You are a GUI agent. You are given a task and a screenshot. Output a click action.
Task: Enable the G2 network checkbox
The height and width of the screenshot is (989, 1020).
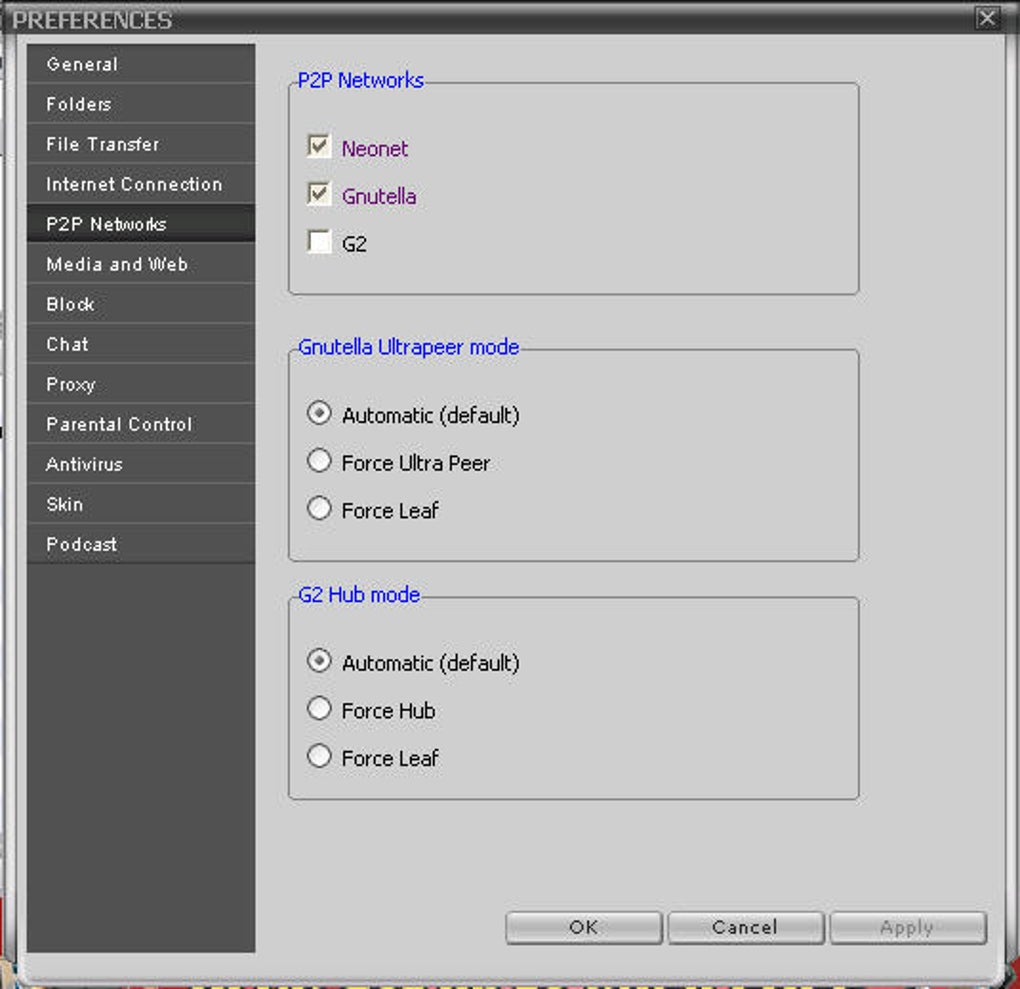click(x=319, y=241)
